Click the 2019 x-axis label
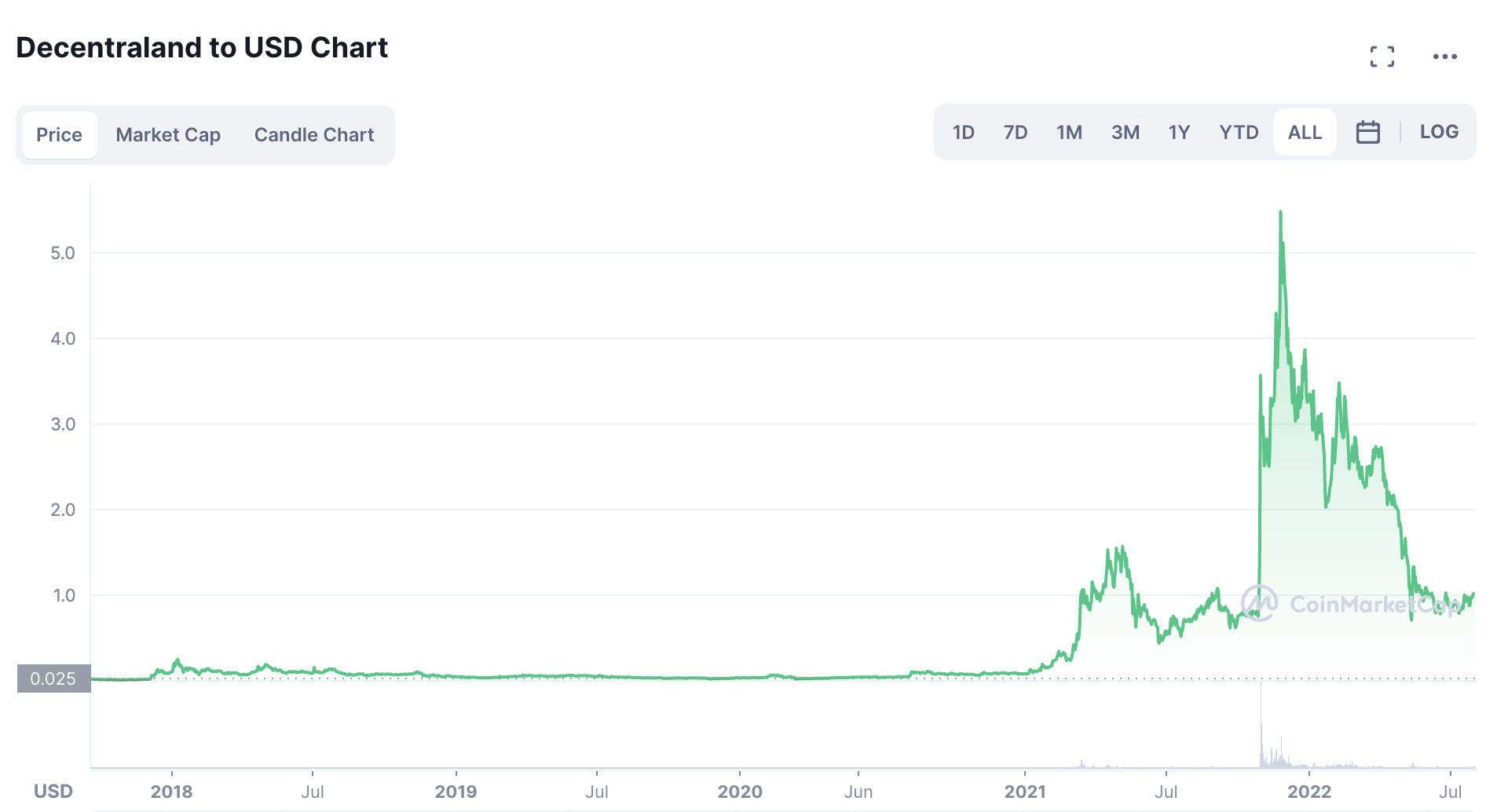 tap(456, 792)
